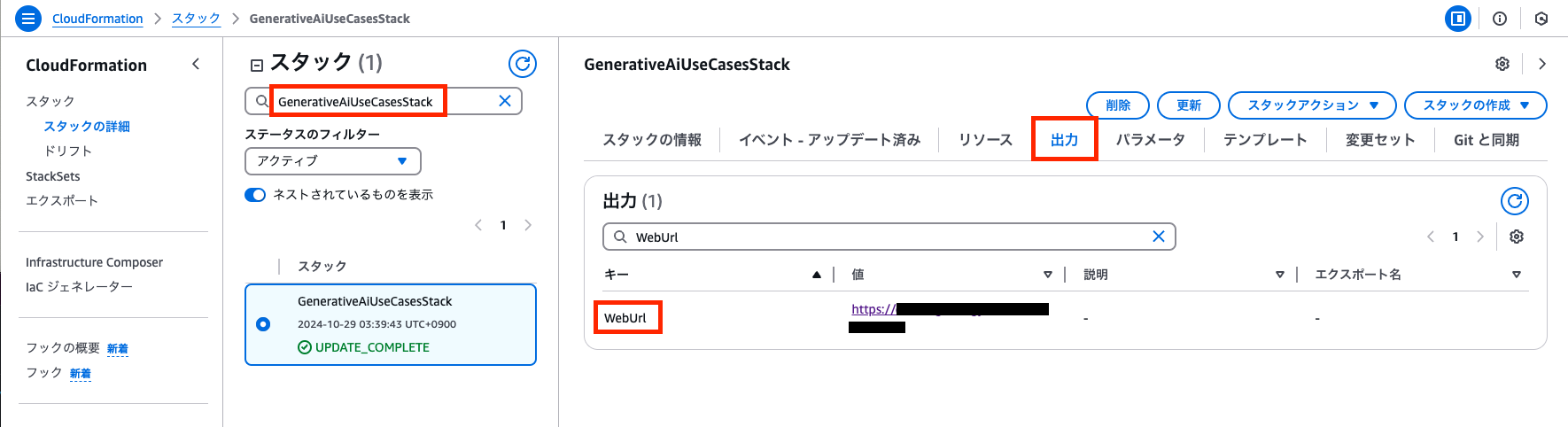Expand the stack actions dropdown

point(1312,105)
